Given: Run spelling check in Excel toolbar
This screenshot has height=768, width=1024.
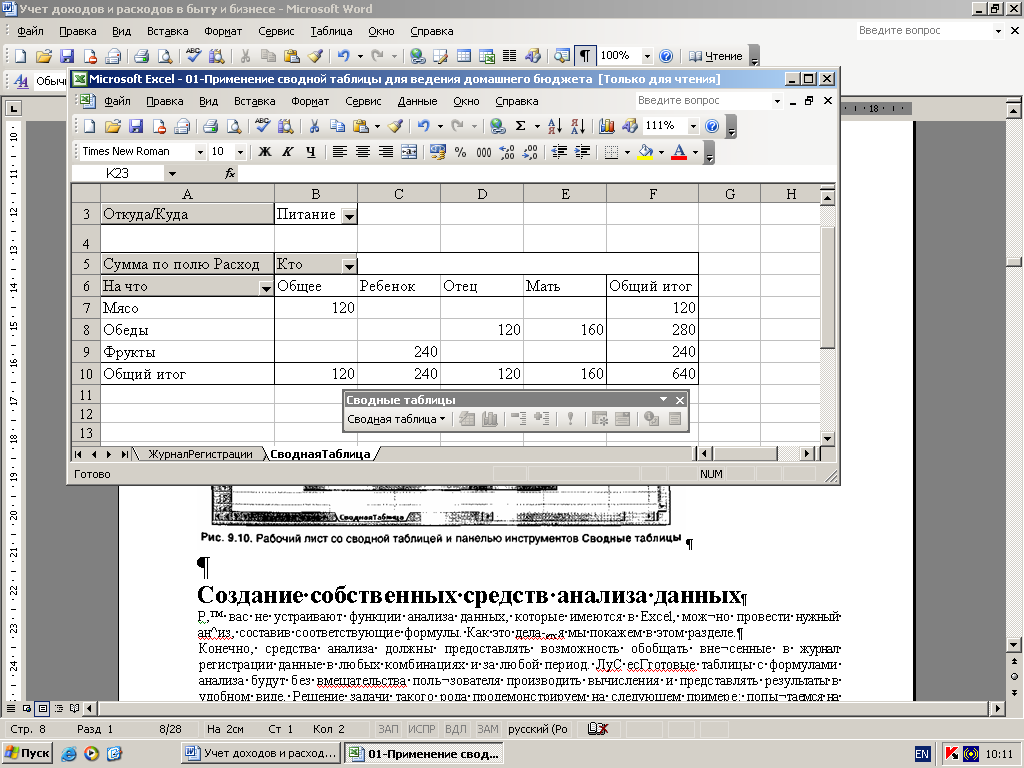Looking at the screenshot, I should [263, 126].
